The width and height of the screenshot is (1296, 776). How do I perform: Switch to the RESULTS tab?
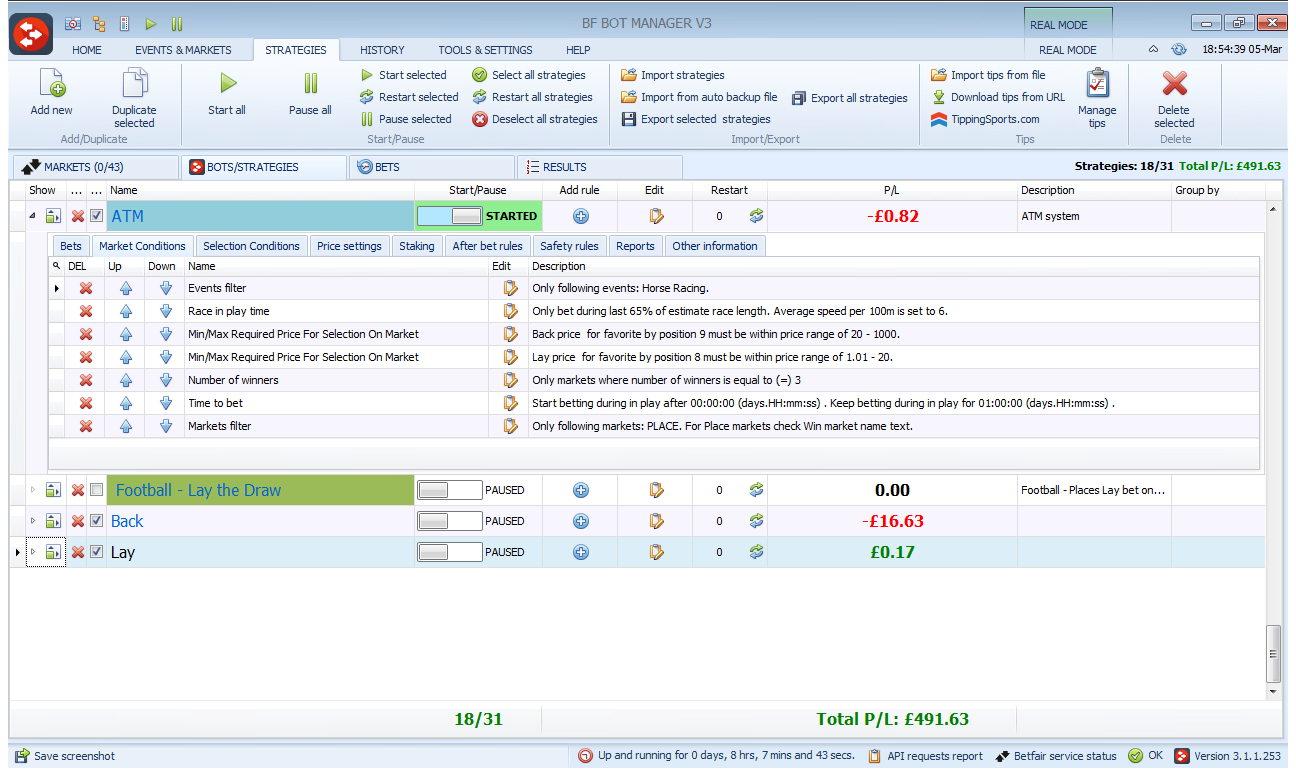coord(600,167)
